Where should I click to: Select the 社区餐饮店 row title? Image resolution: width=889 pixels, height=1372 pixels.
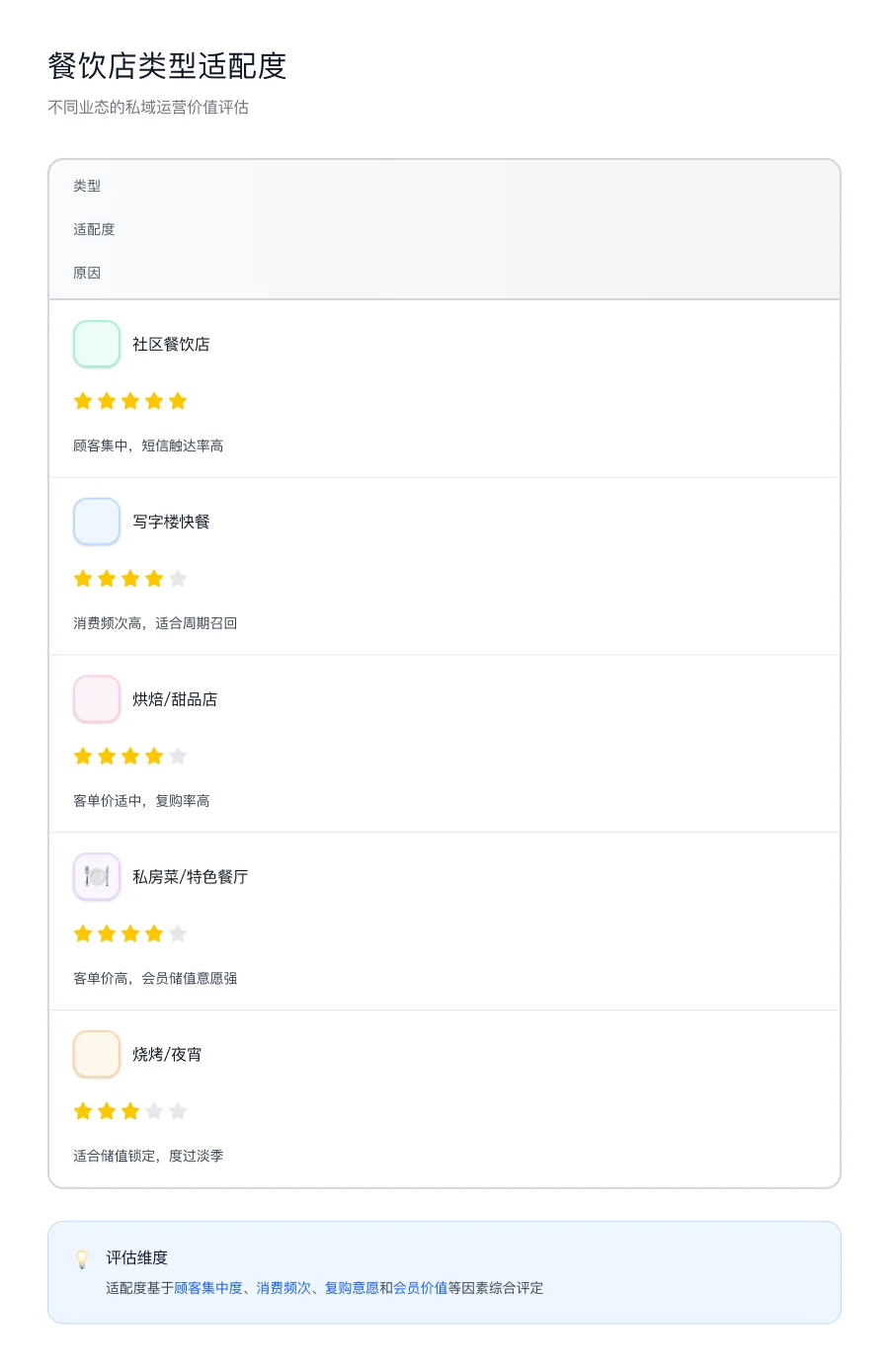pos(171,344)
